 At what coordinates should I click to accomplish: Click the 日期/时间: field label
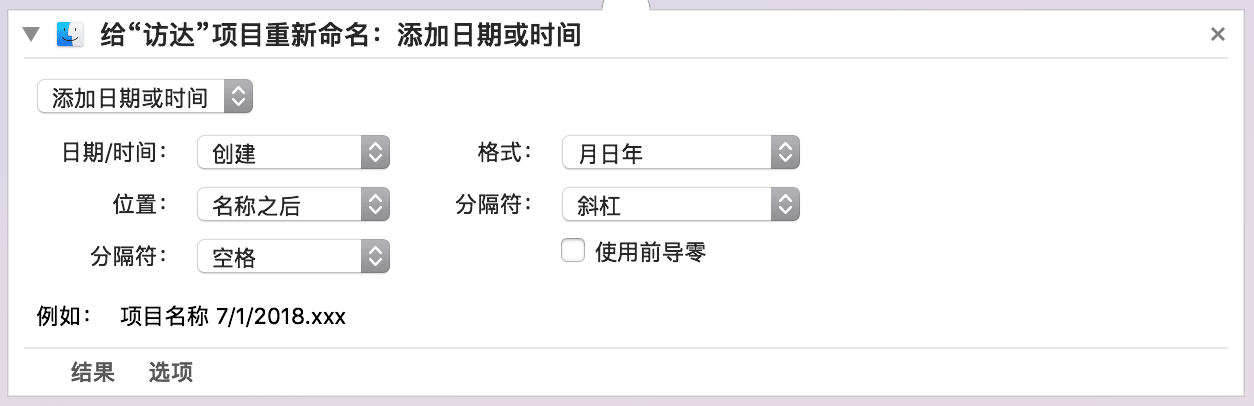114,153
